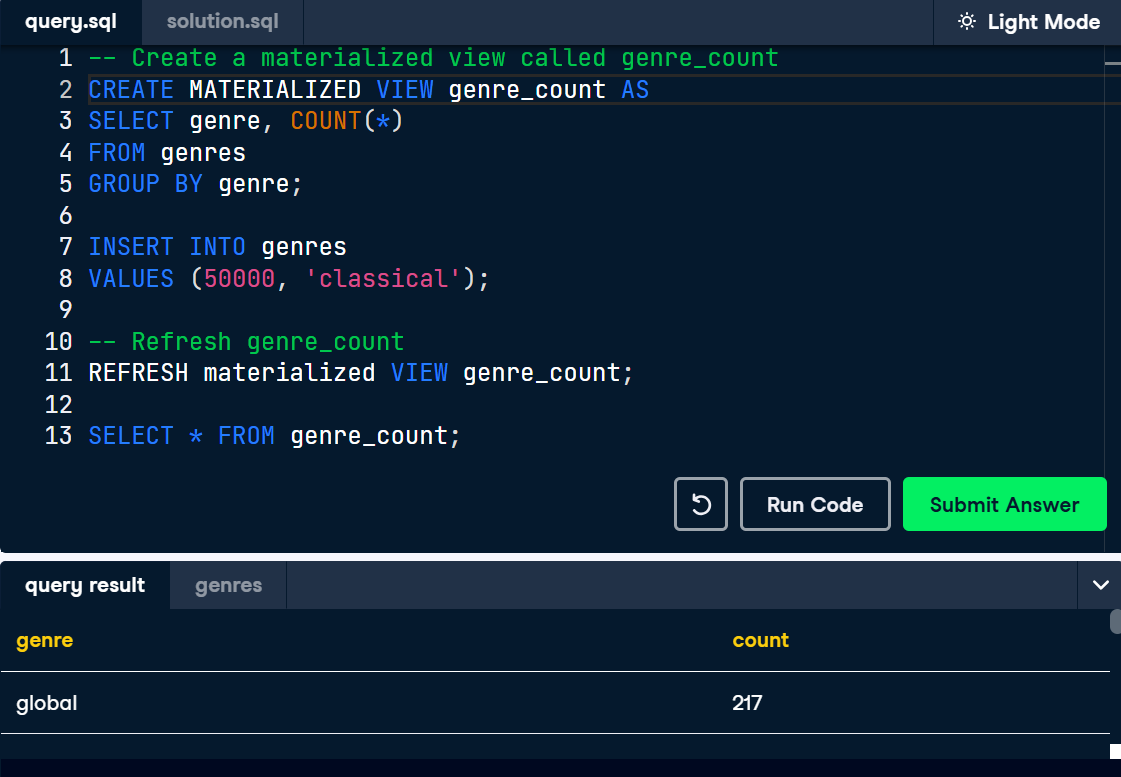Viewport: 1121px width, 777px height.
Task: Click 'INSERT INTO' on line 7
Action: [x=167, y=247]
